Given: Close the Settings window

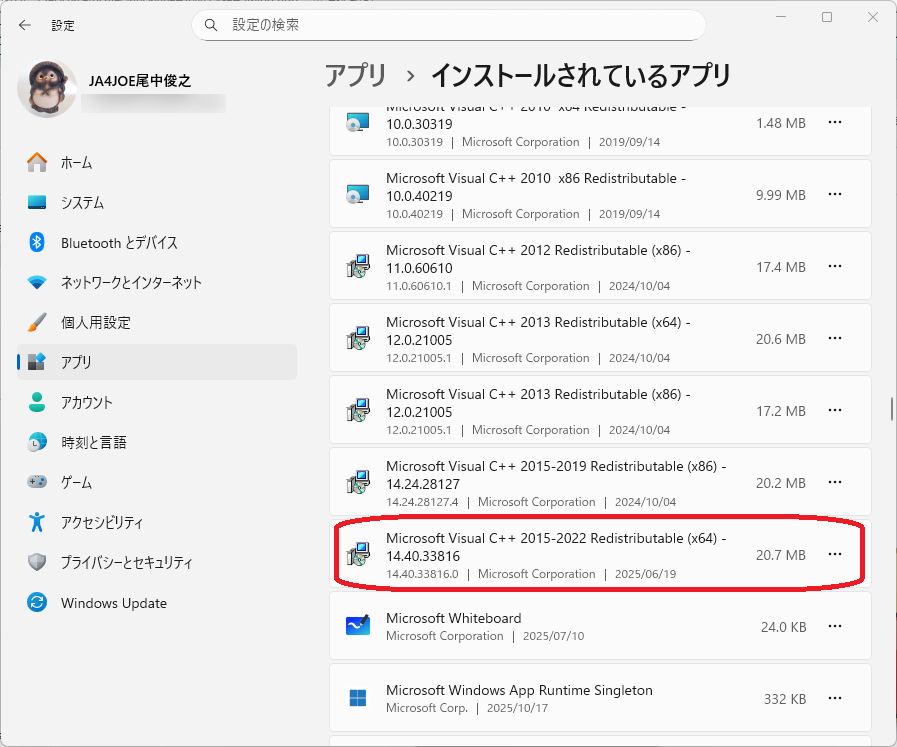Looking at the screenshot, I should [x=872, y=17].
